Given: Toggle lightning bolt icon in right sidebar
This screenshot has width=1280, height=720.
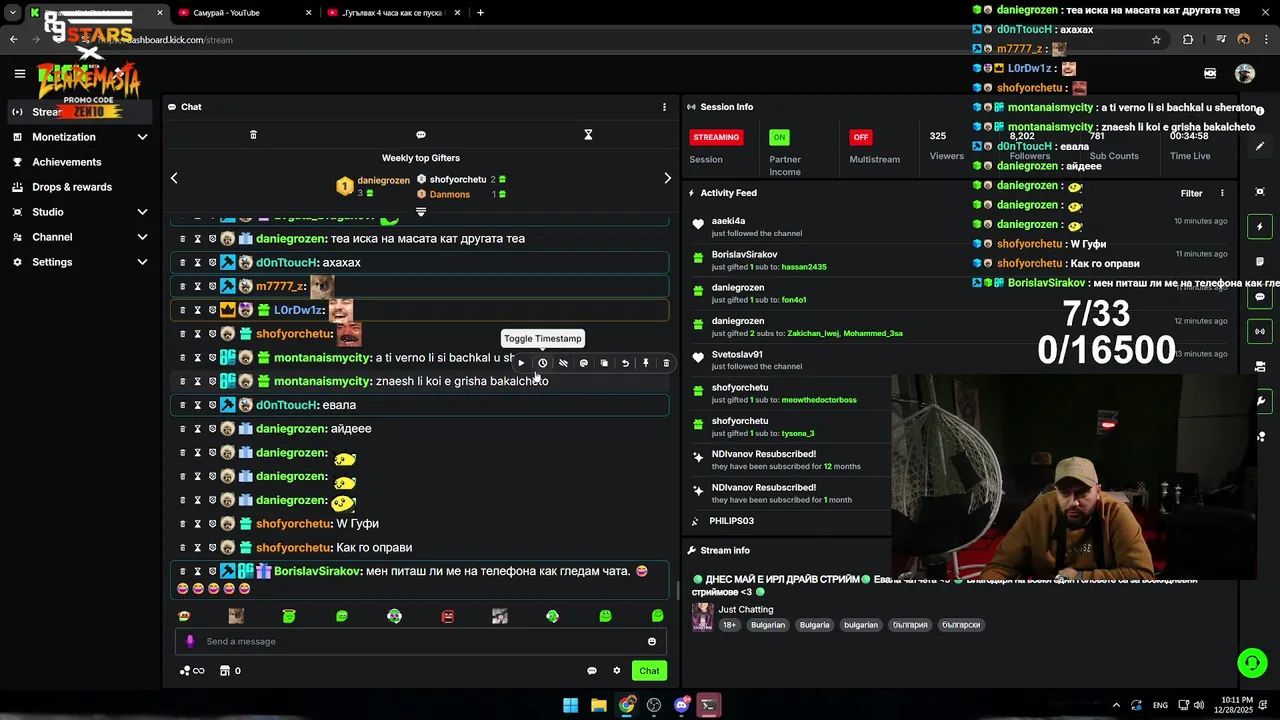Looking at the screenshot, I should pyautogui.click(x=1260, y=227).
